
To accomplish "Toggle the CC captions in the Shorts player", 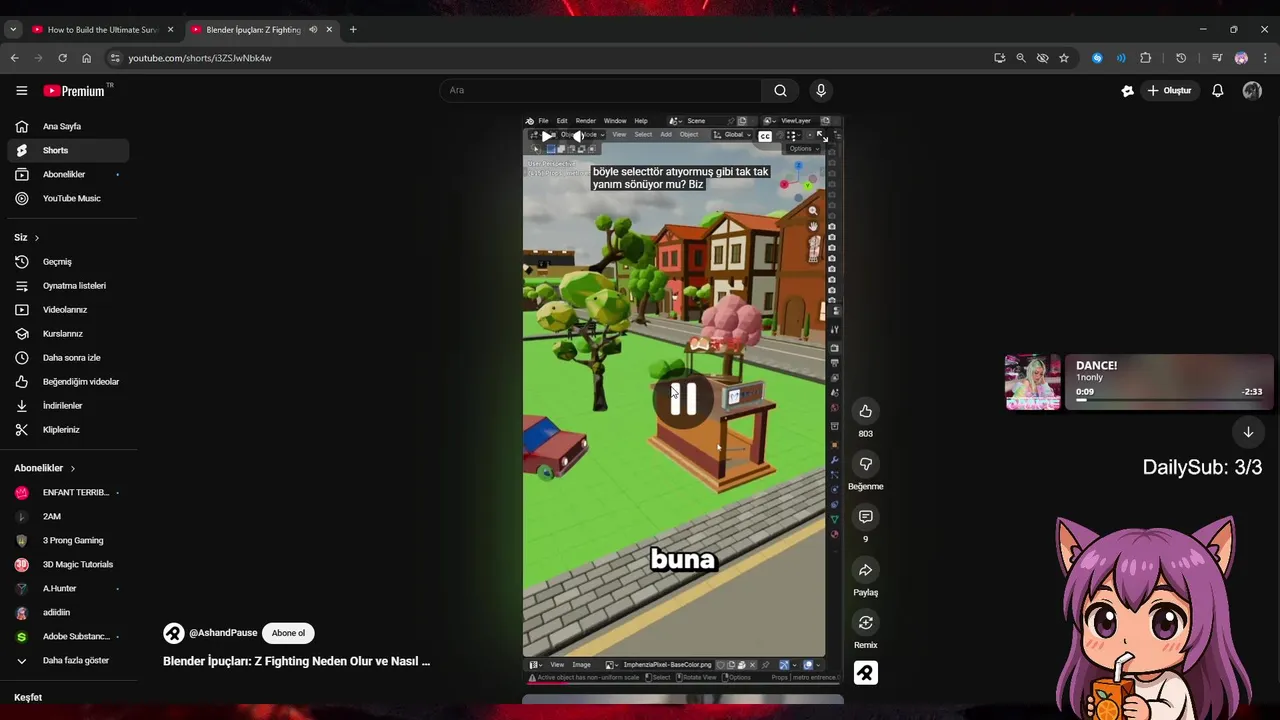I will (765, 136).
